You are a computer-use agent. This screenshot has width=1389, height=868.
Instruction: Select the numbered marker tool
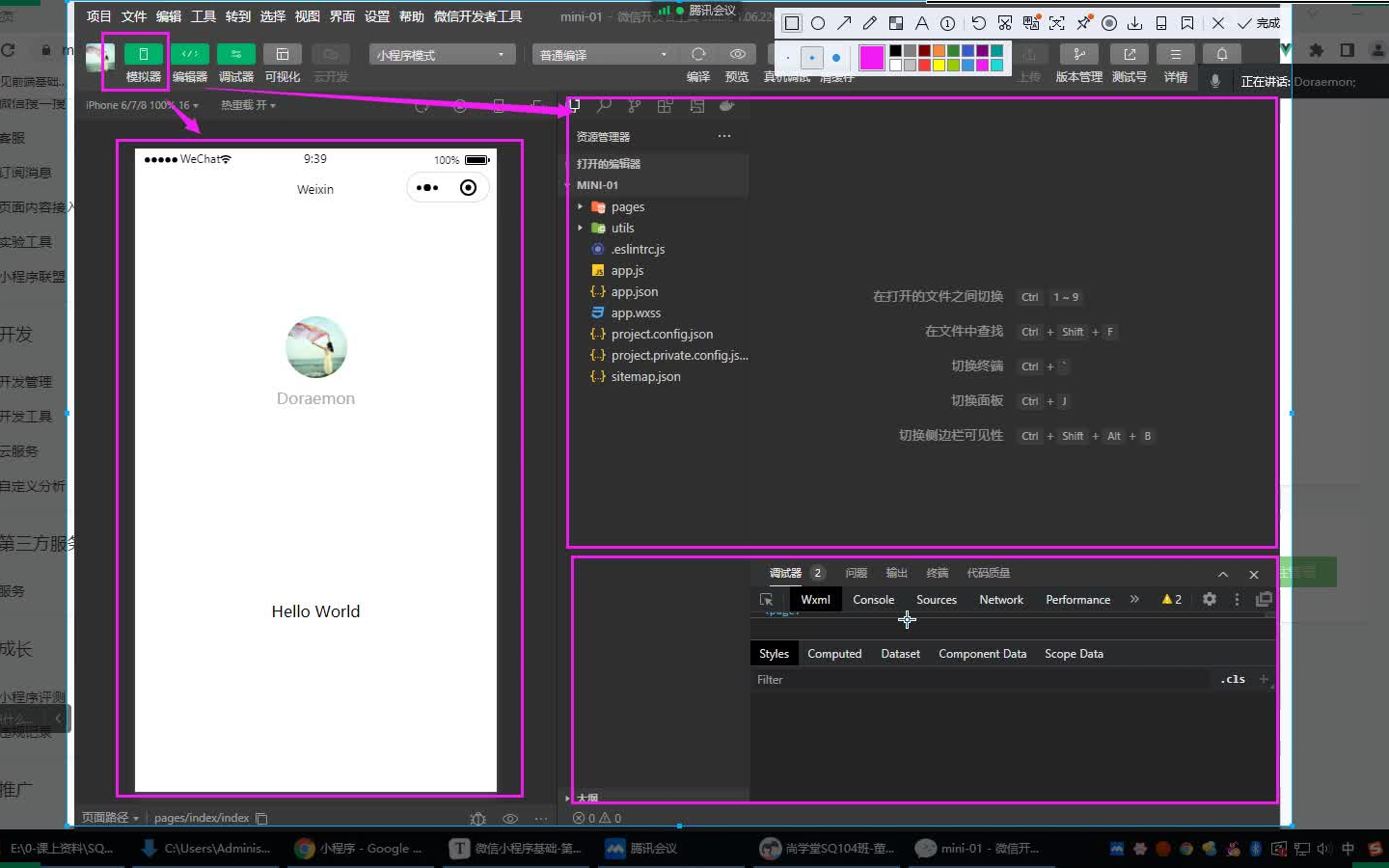[x=948, y=23]
